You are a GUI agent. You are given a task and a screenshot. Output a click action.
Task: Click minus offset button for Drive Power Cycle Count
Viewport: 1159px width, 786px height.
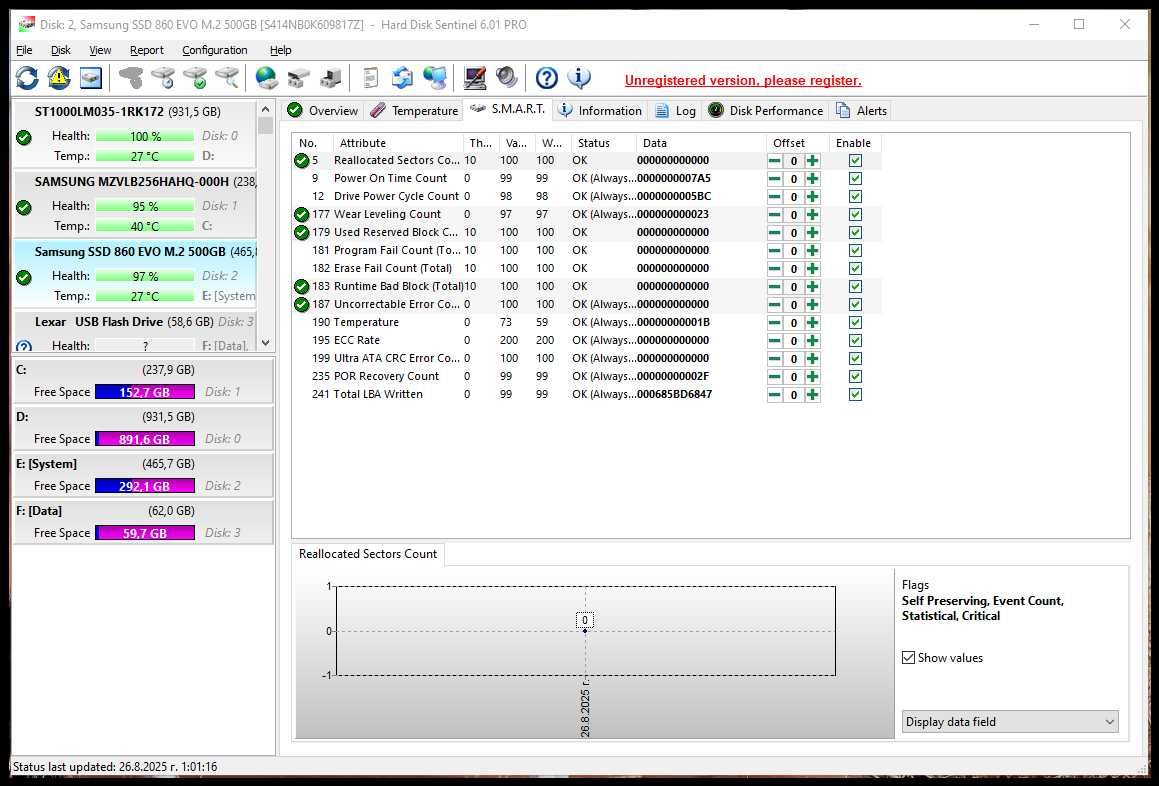click(774, 197)
